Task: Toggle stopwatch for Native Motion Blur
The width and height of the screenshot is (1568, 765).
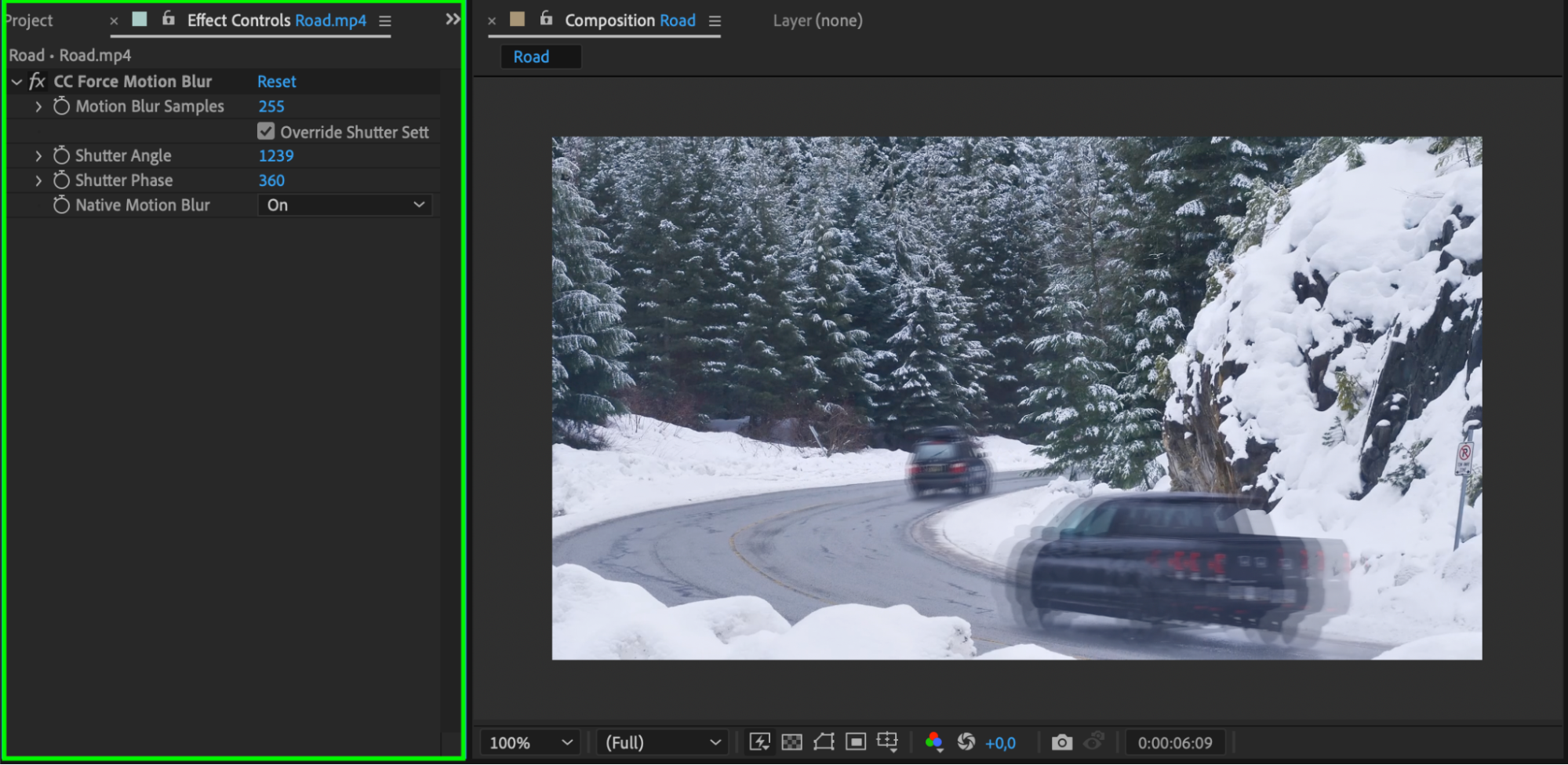Action: pos(61,205)
